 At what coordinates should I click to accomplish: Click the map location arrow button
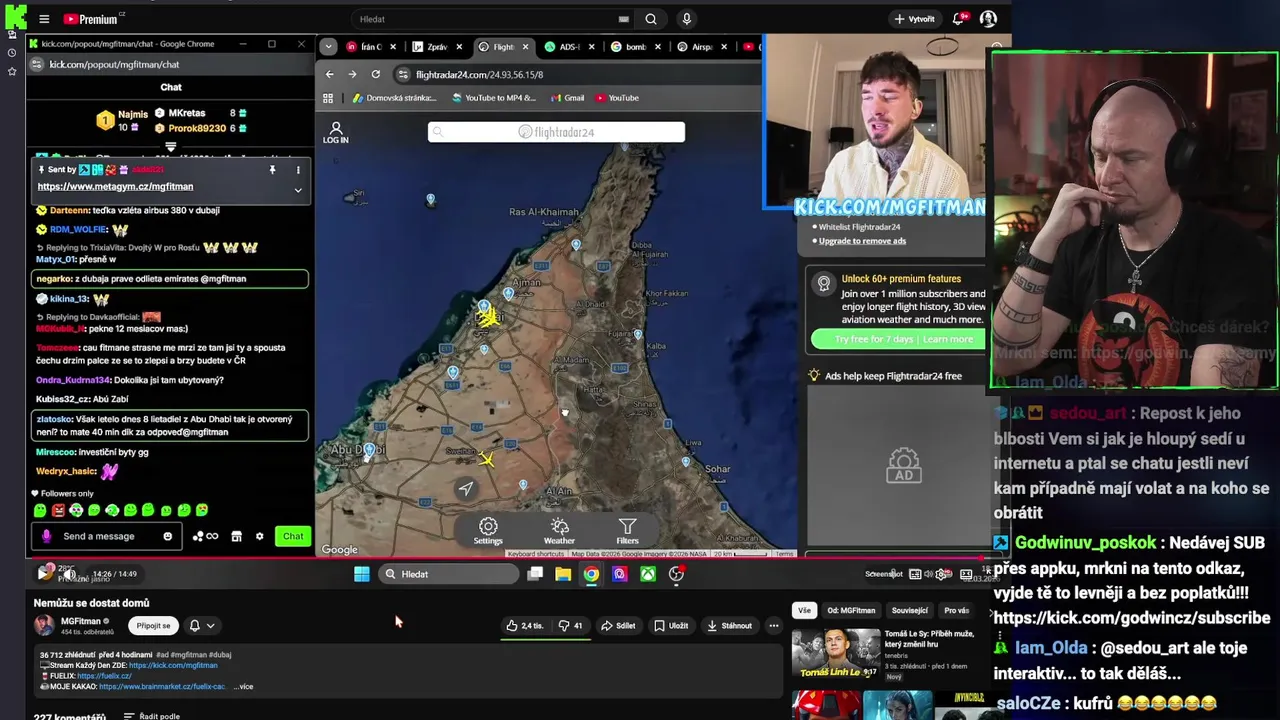(x=466, y=489)
